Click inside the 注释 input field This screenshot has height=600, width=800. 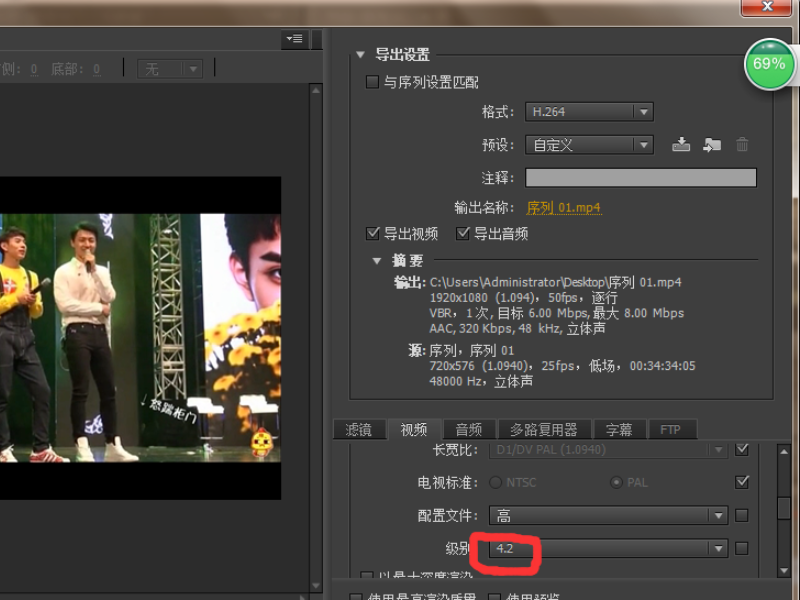tap(640, 177)
